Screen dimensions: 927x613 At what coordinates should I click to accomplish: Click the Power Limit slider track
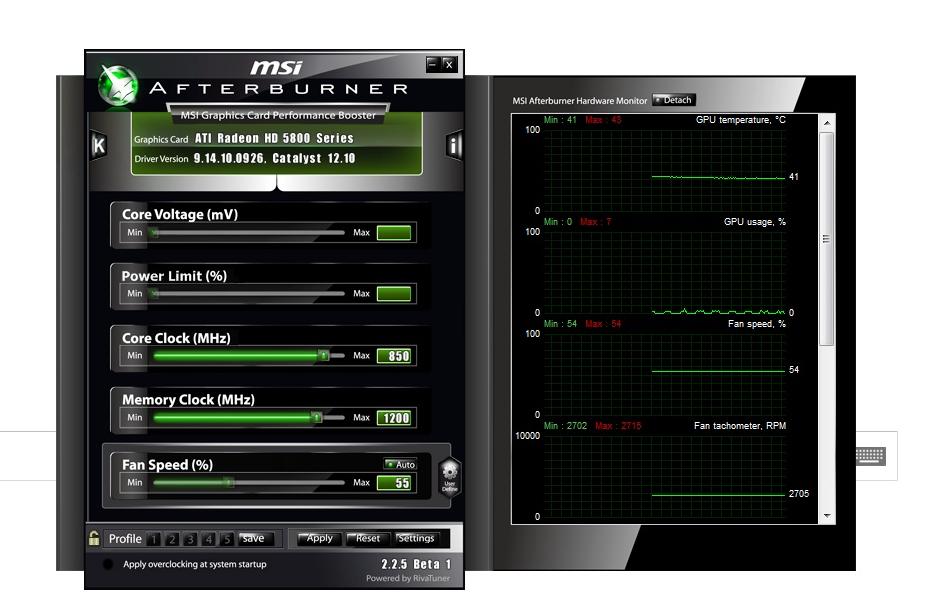[248, 293]
